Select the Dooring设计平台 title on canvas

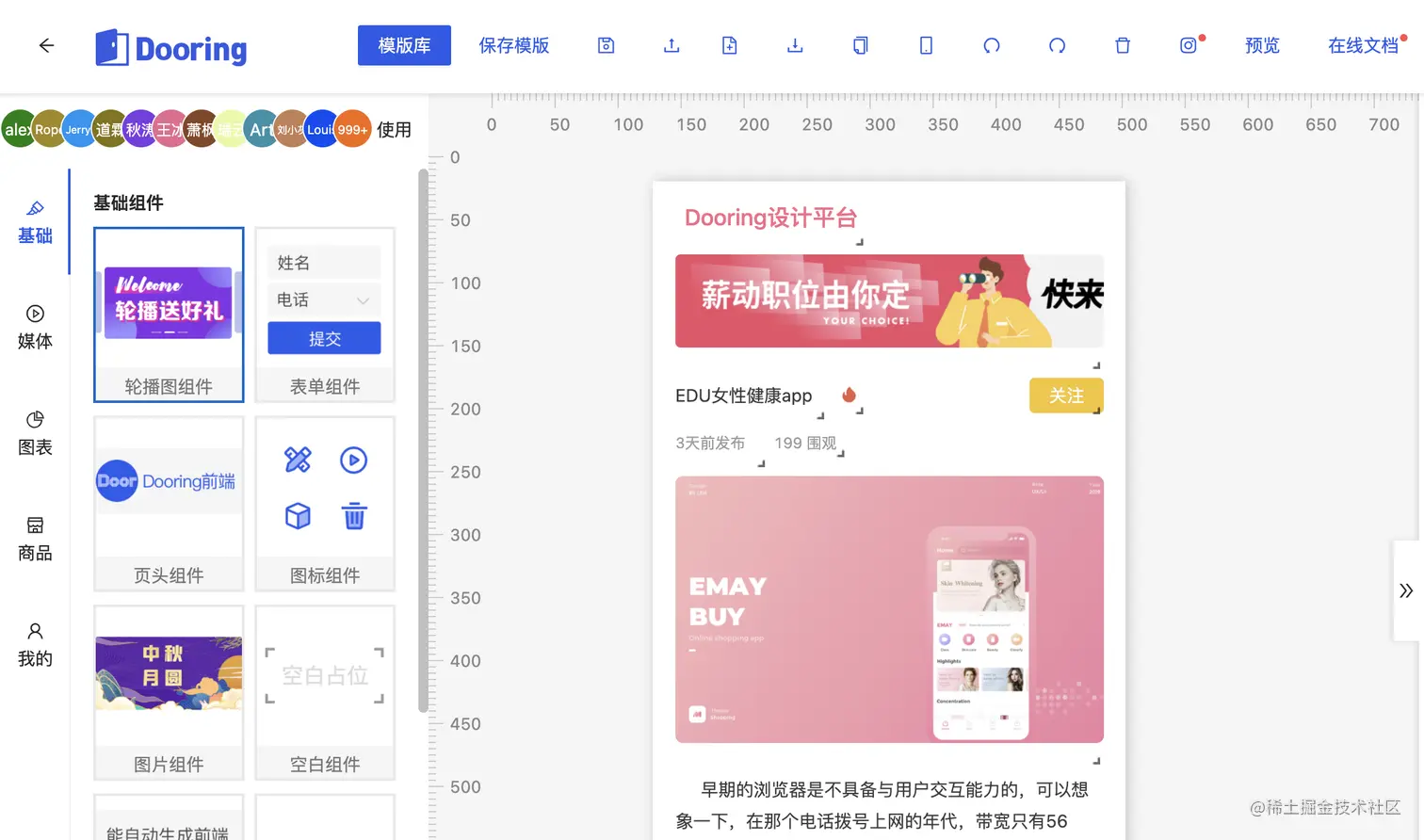coord(770,218)
